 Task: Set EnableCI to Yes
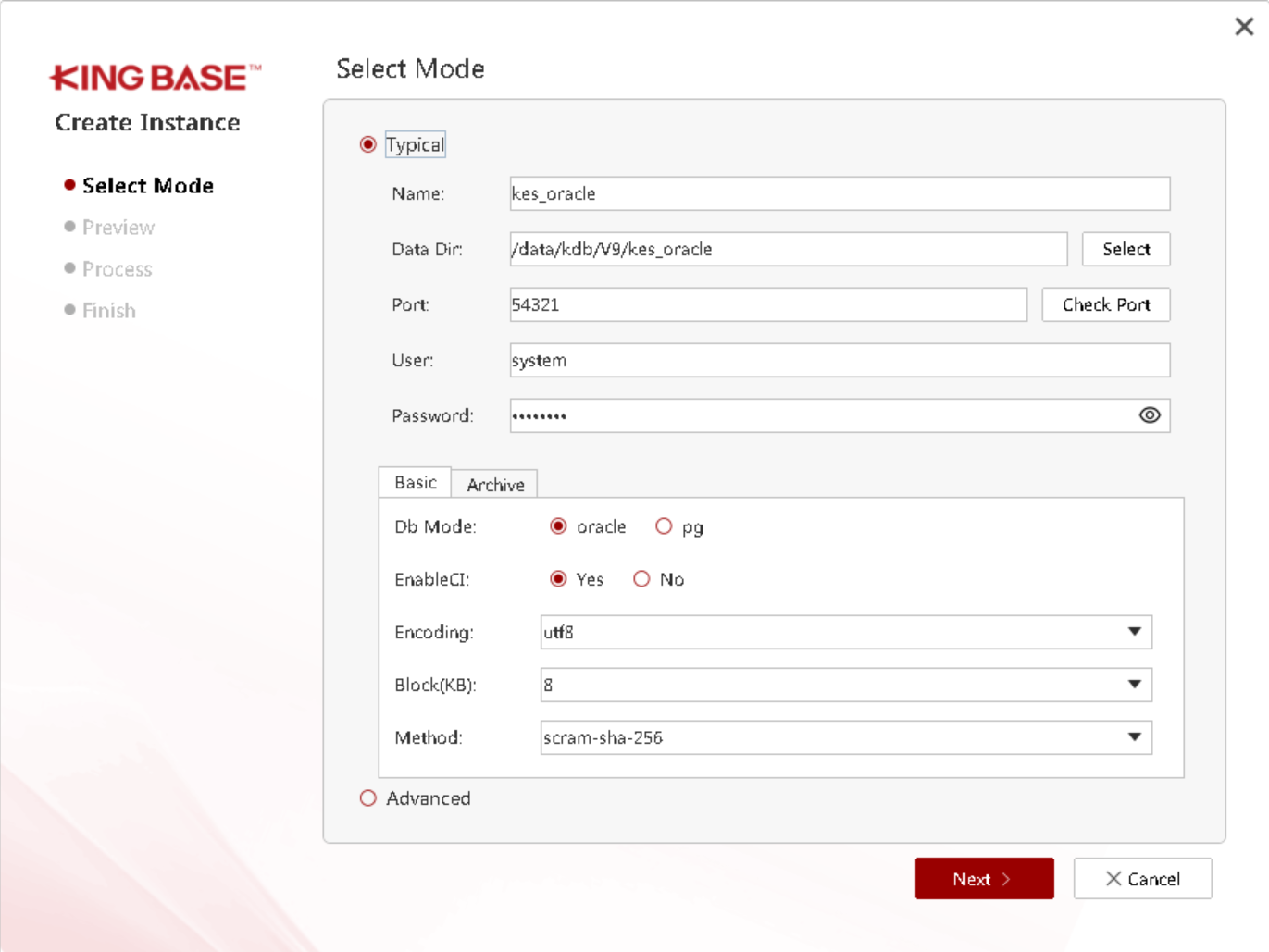(x=558, y=579)
